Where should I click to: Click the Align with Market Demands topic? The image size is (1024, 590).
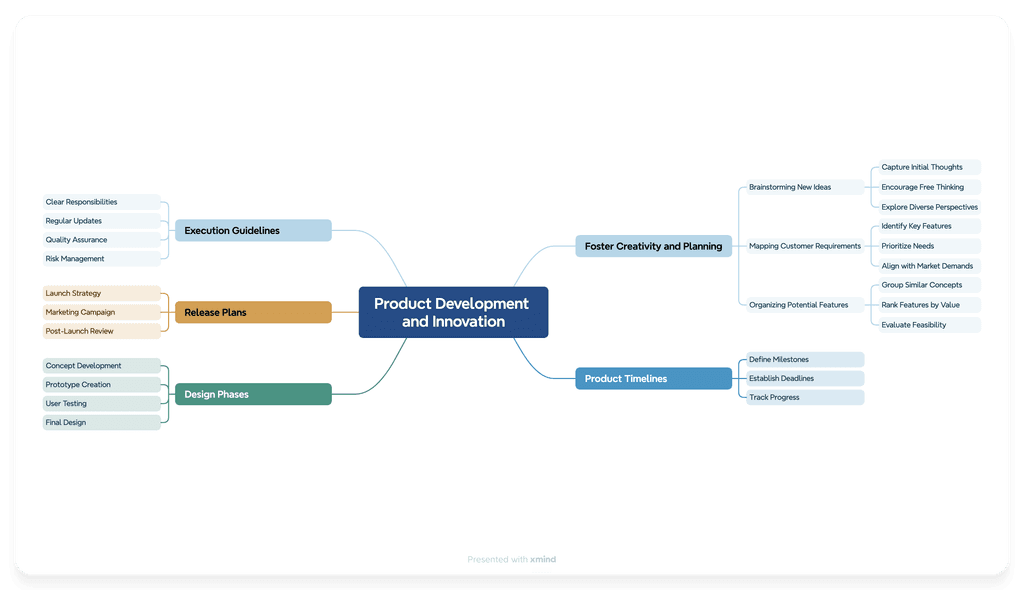(925, 266)
